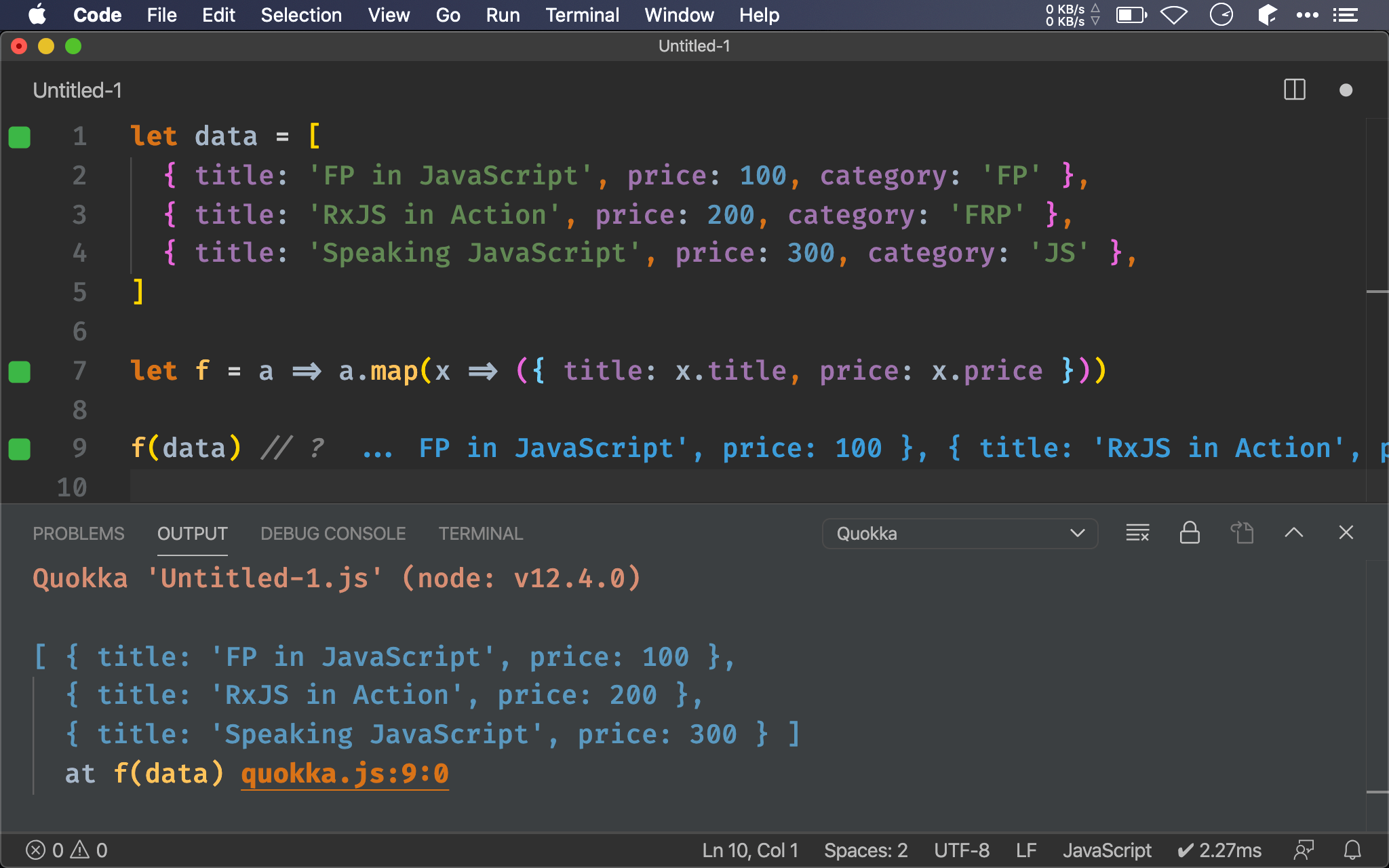Image resolution: width=1389 pixels, height=868 pixels.
Task: Click the 'RxJS in Action' string on line 3
Action: click(433, 215)
